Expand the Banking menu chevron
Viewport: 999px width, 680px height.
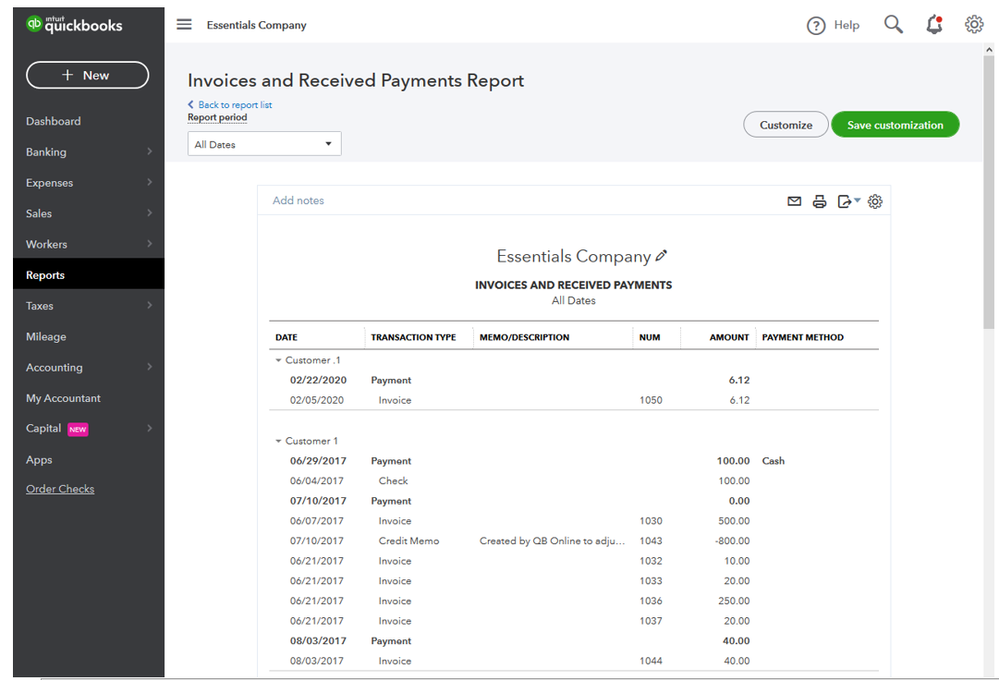point(150,152)
